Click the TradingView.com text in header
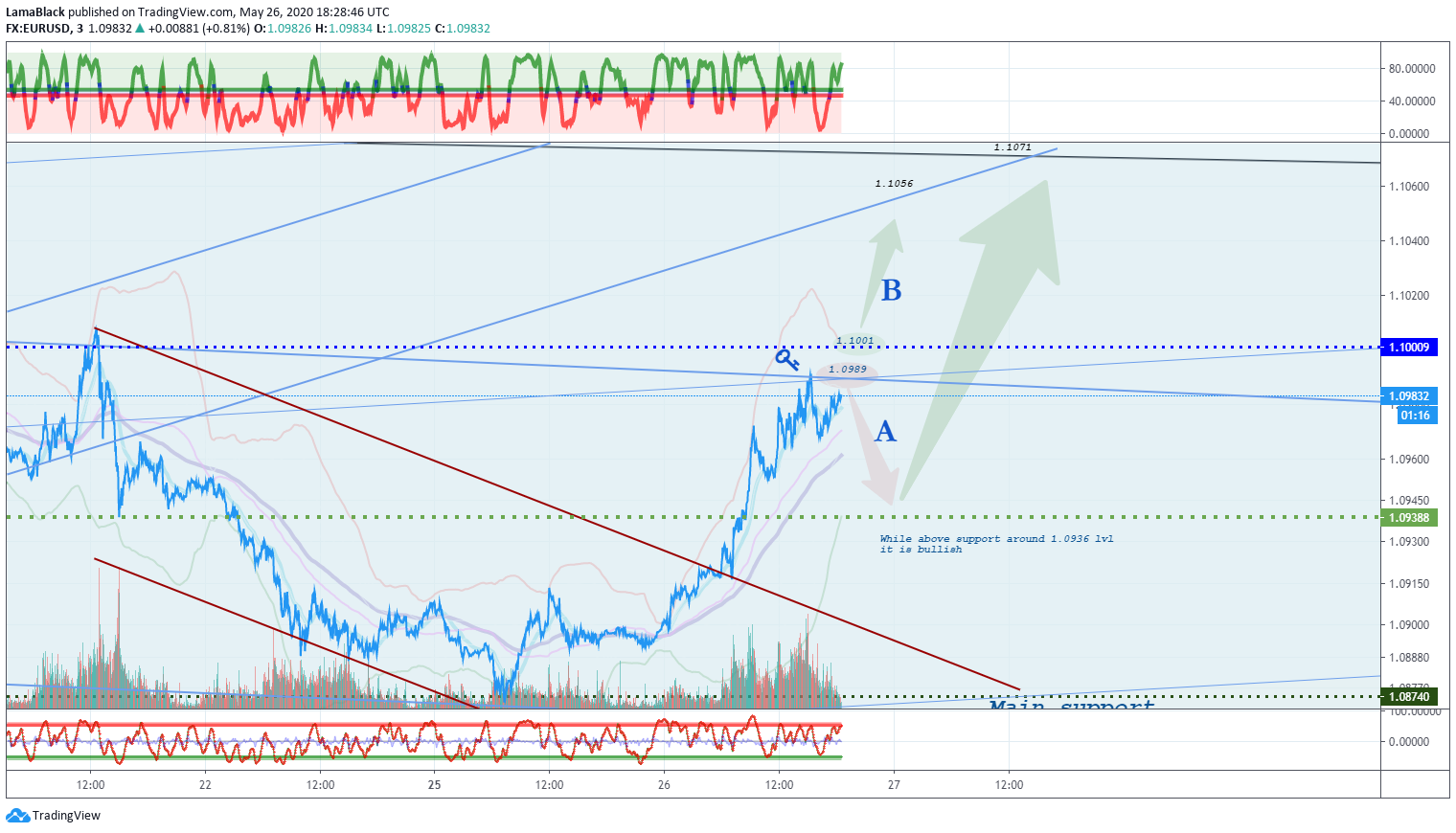 pos(186,12)
